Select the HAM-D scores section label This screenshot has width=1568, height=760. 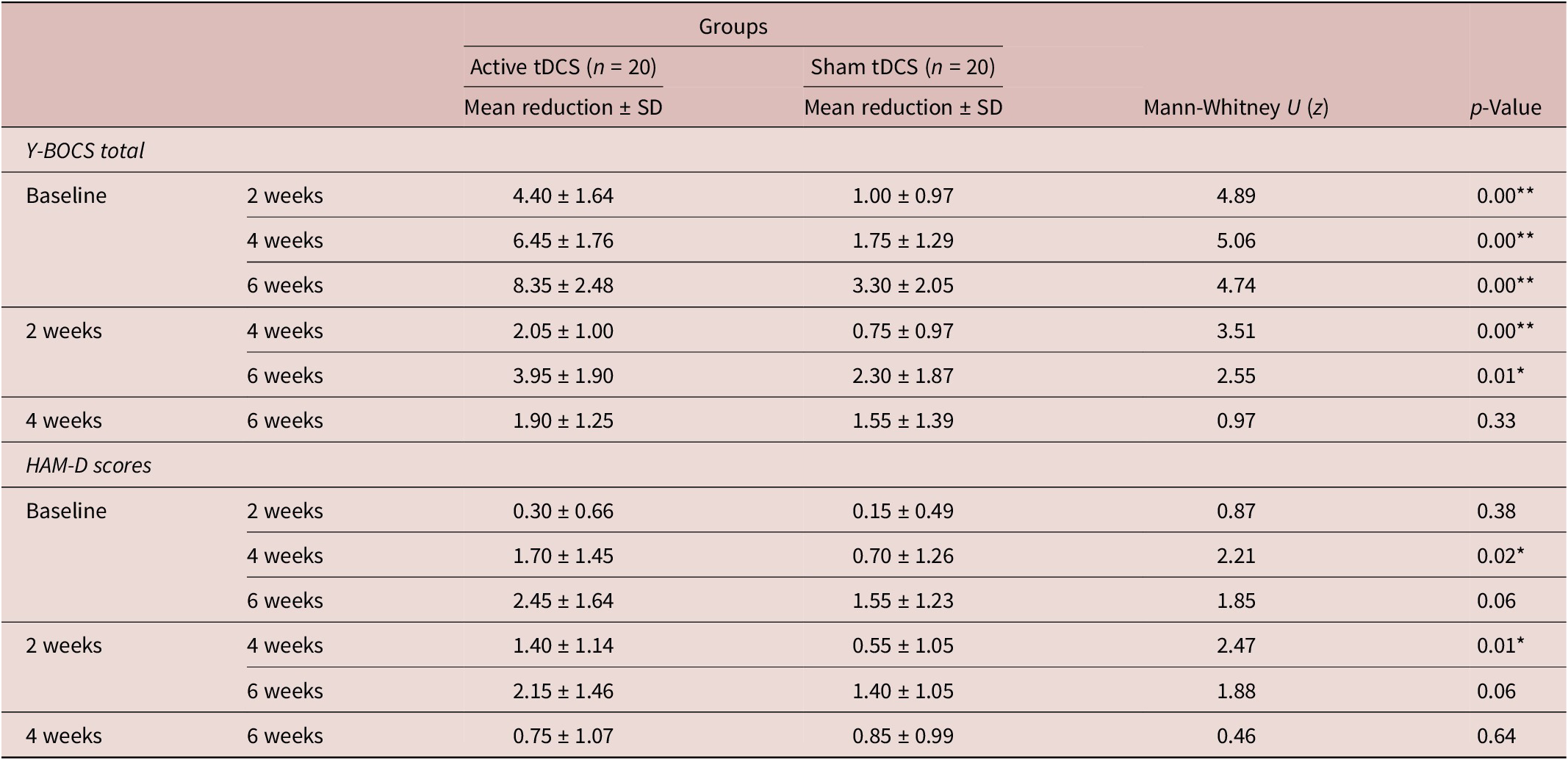[88, 465]
